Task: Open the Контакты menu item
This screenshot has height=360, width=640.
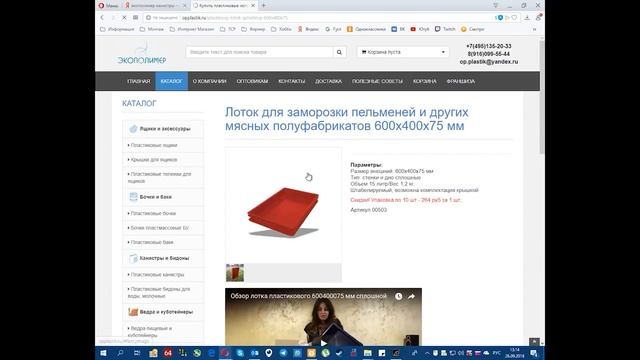Action: [x=291, y=81]
